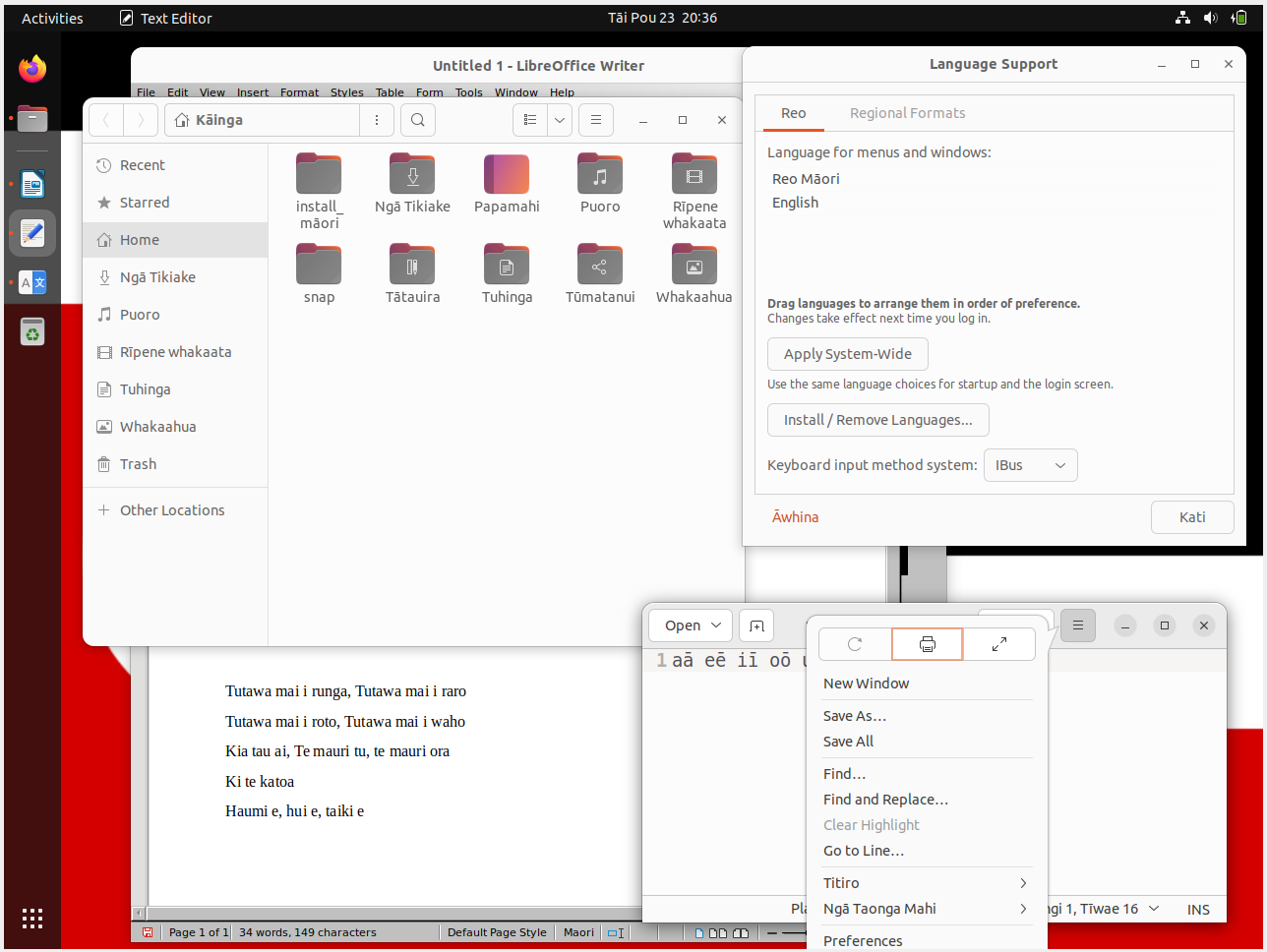The height and width of the screenshot is (952, 1267).
Task: Open the view options chevron in Files
Action: (559, 119)
